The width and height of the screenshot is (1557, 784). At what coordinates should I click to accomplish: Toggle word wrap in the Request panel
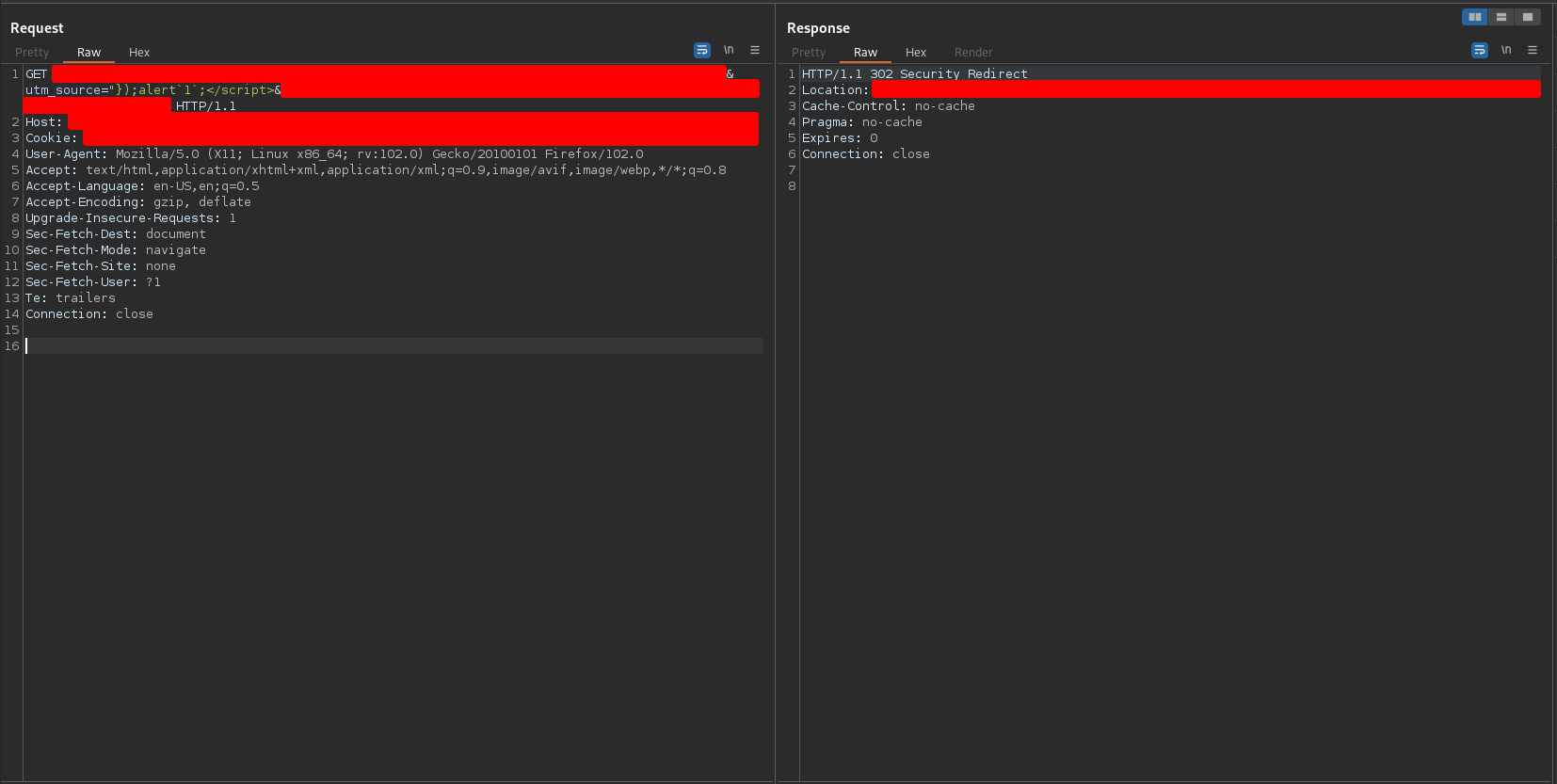[x=702, y=50]
